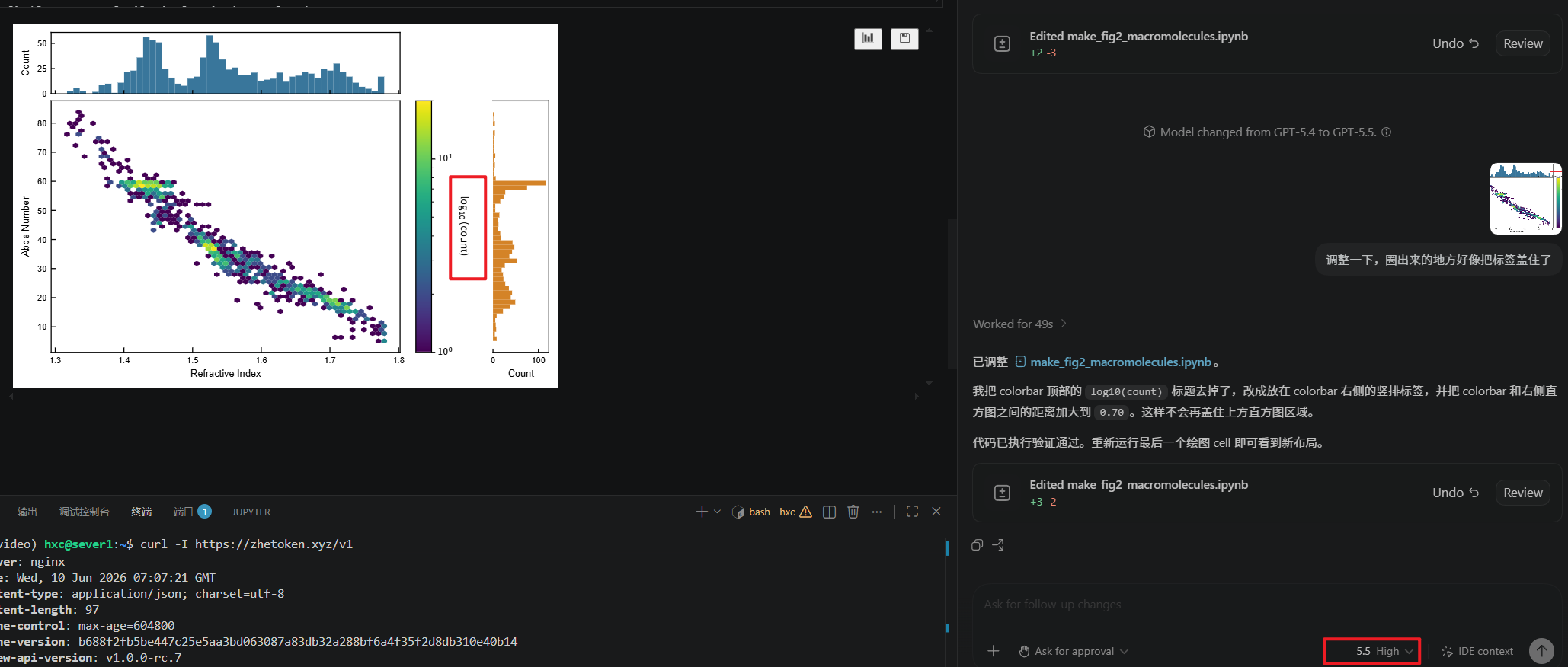The image size is (1568, 667).
Task: Copy the assistant response
Action: point(978,545)
